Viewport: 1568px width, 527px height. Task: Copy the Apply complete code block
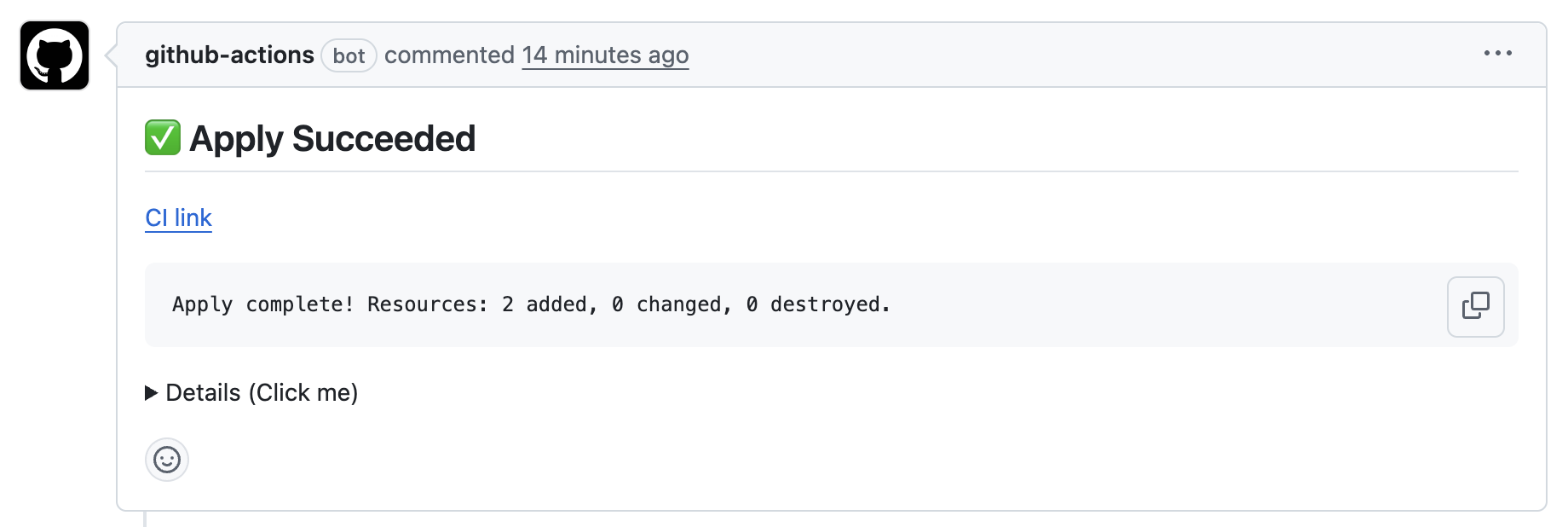(1475, 306)
